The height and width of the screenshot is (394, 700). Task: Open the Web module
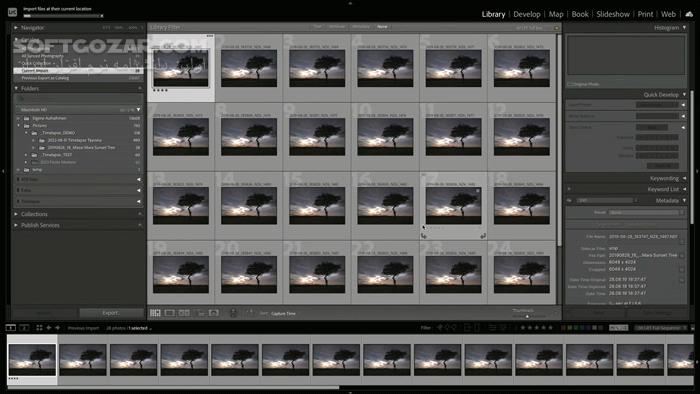(x=668, y=14)
